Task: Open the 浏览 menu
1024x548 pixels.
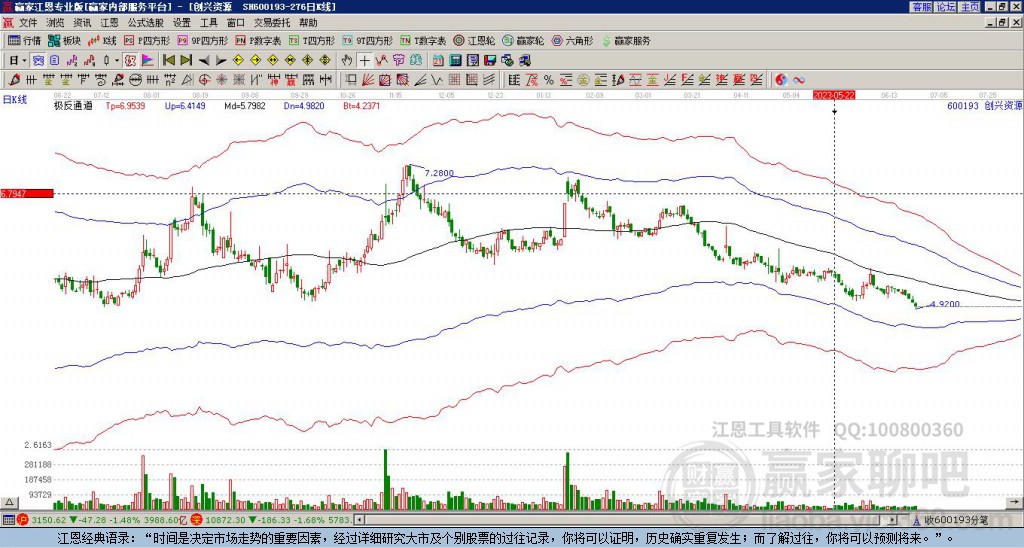Action: click(56, 22)
